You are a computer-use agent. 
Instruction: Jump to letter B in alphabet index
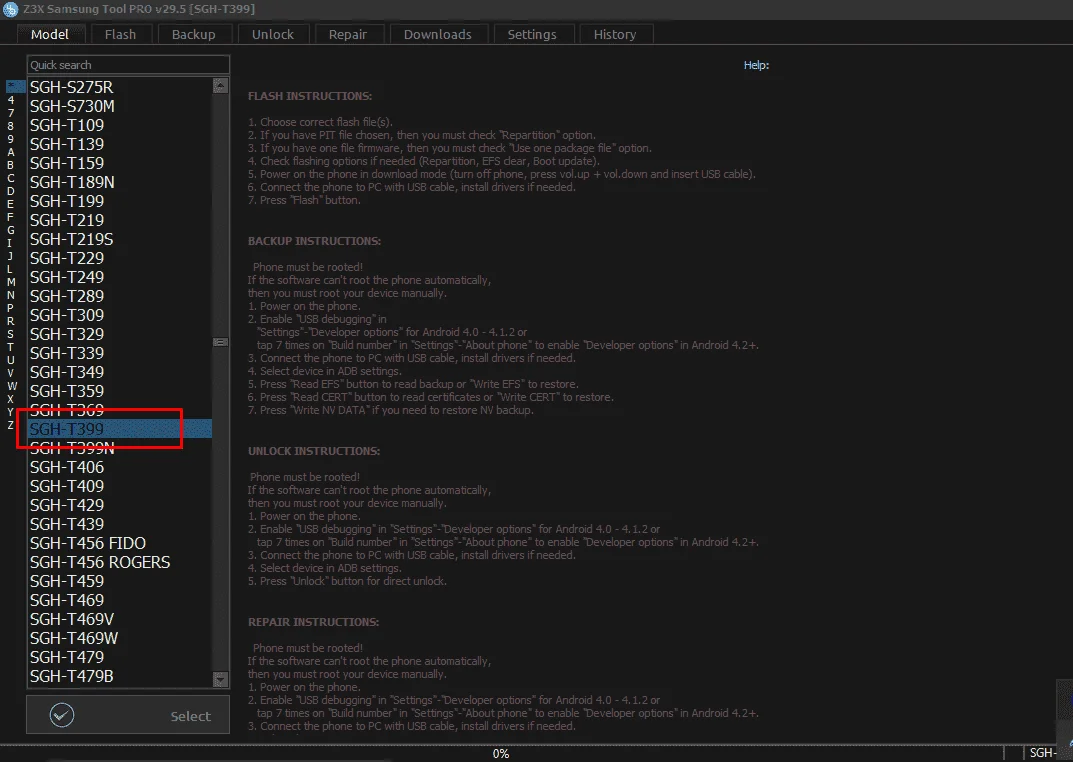pyautogui.click(x=10, y=165)
